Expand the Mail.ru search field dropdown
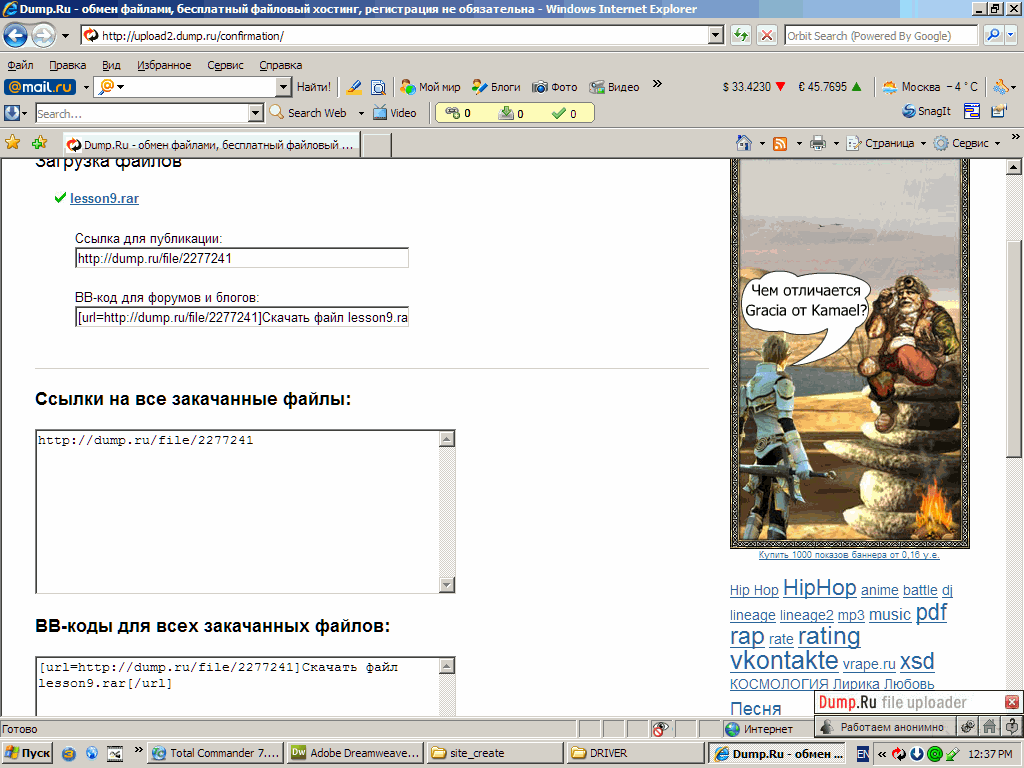This screenshot has height=768, width=1024. 283,87
